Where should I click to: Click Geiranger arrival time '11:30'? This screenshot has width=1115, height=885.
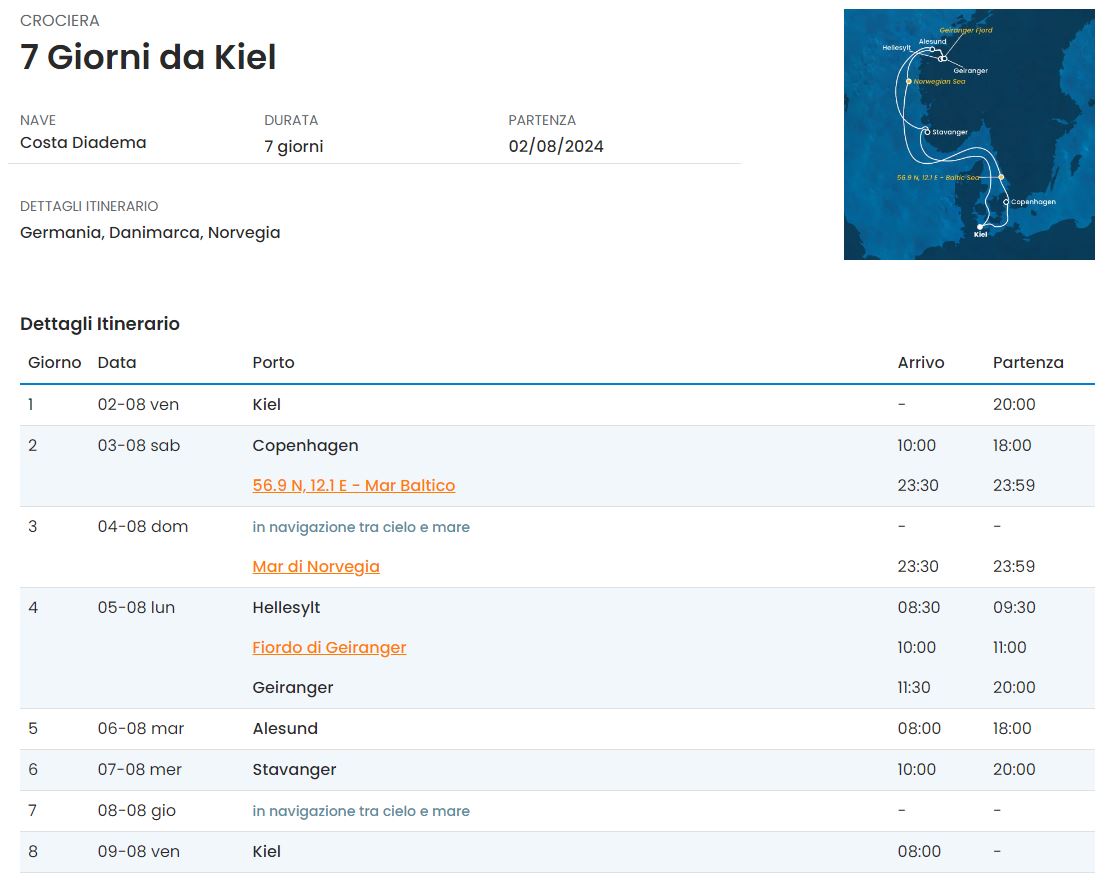(x=914, y=687)
